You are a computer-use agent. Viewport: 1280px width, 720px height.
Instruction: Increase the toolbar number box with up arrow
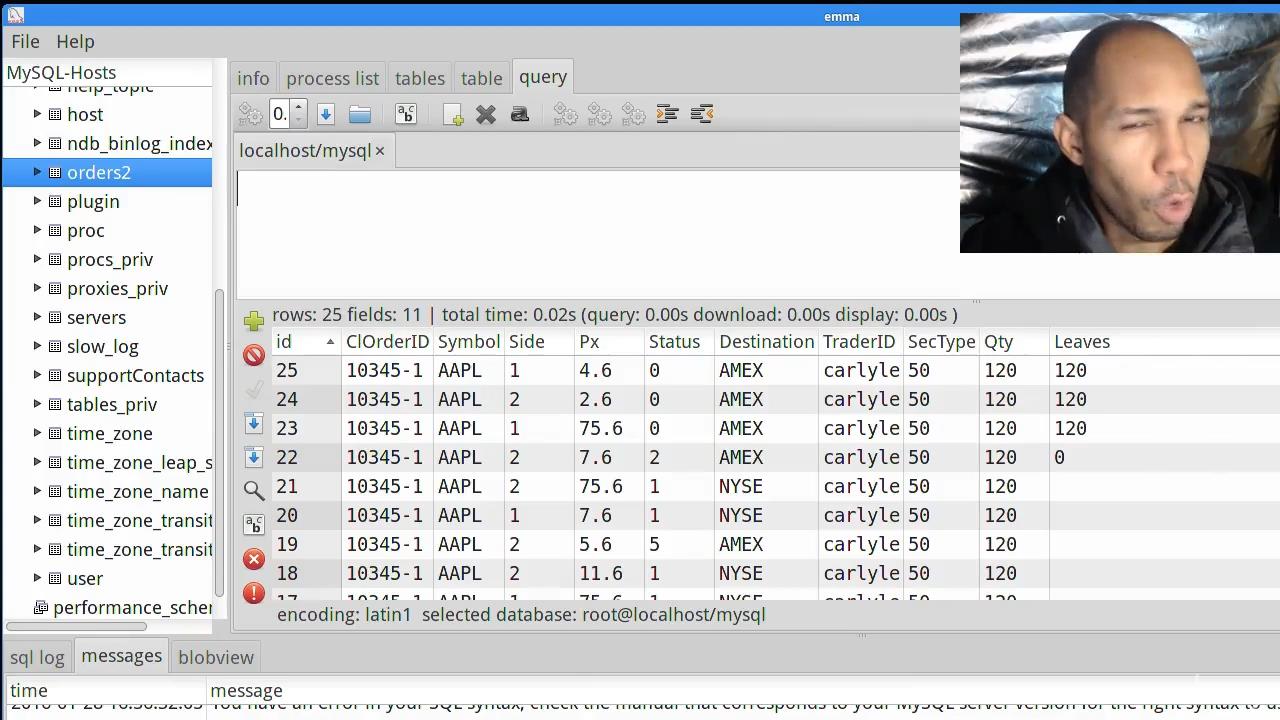coord(298,108)
